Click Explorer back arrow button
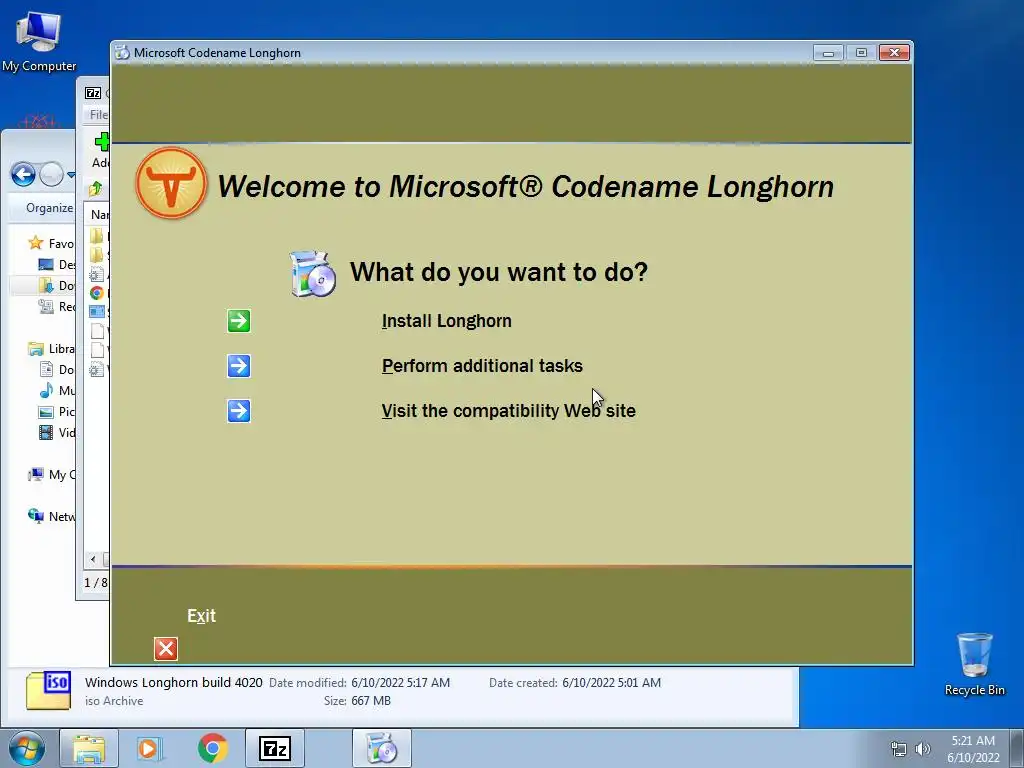Image resolution: width=1024 pixels, height=768 pixels. pyautogui.click(x=23, y=174)
